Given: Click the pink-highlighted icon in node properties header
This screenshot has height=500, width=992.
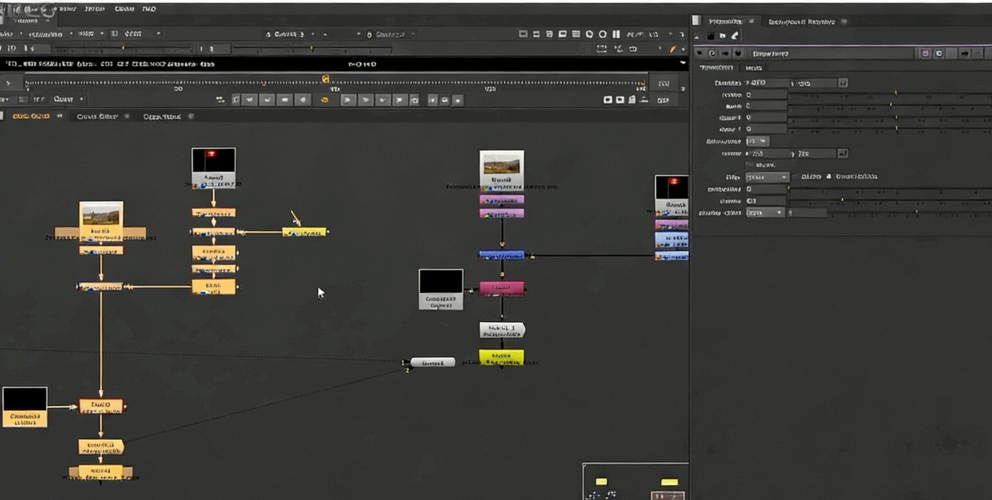Looking at the screenshot, I should [x=925, y=53].
